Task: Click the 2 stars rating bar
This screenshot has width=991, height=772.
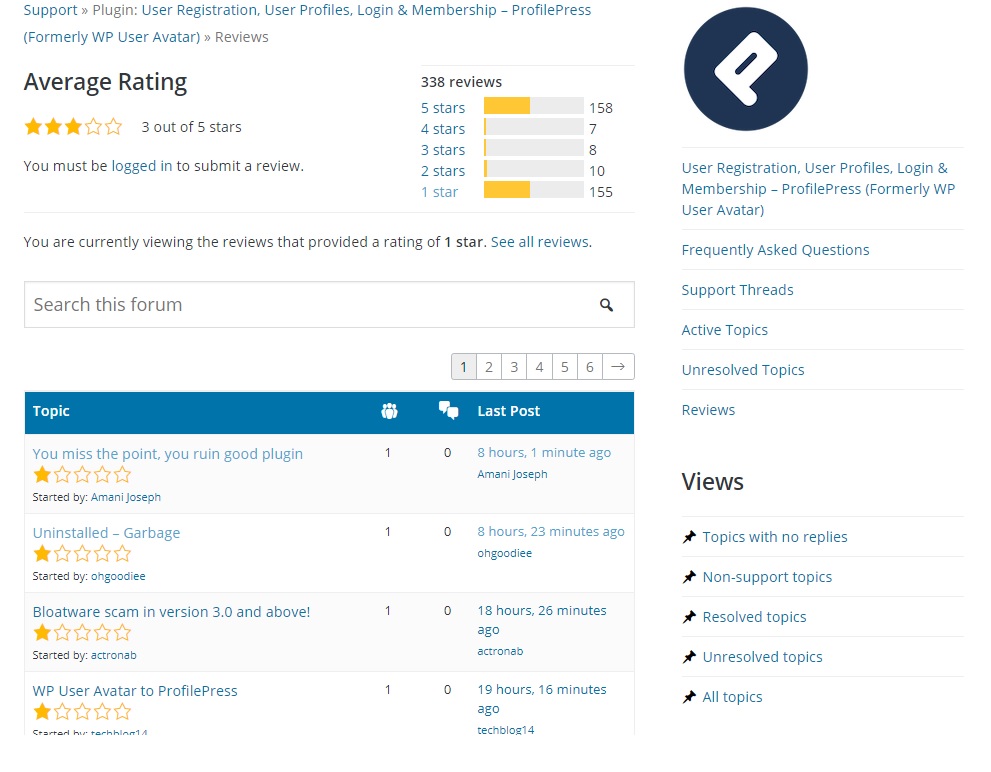Action: pyautogui.click(x=534, y=169)
